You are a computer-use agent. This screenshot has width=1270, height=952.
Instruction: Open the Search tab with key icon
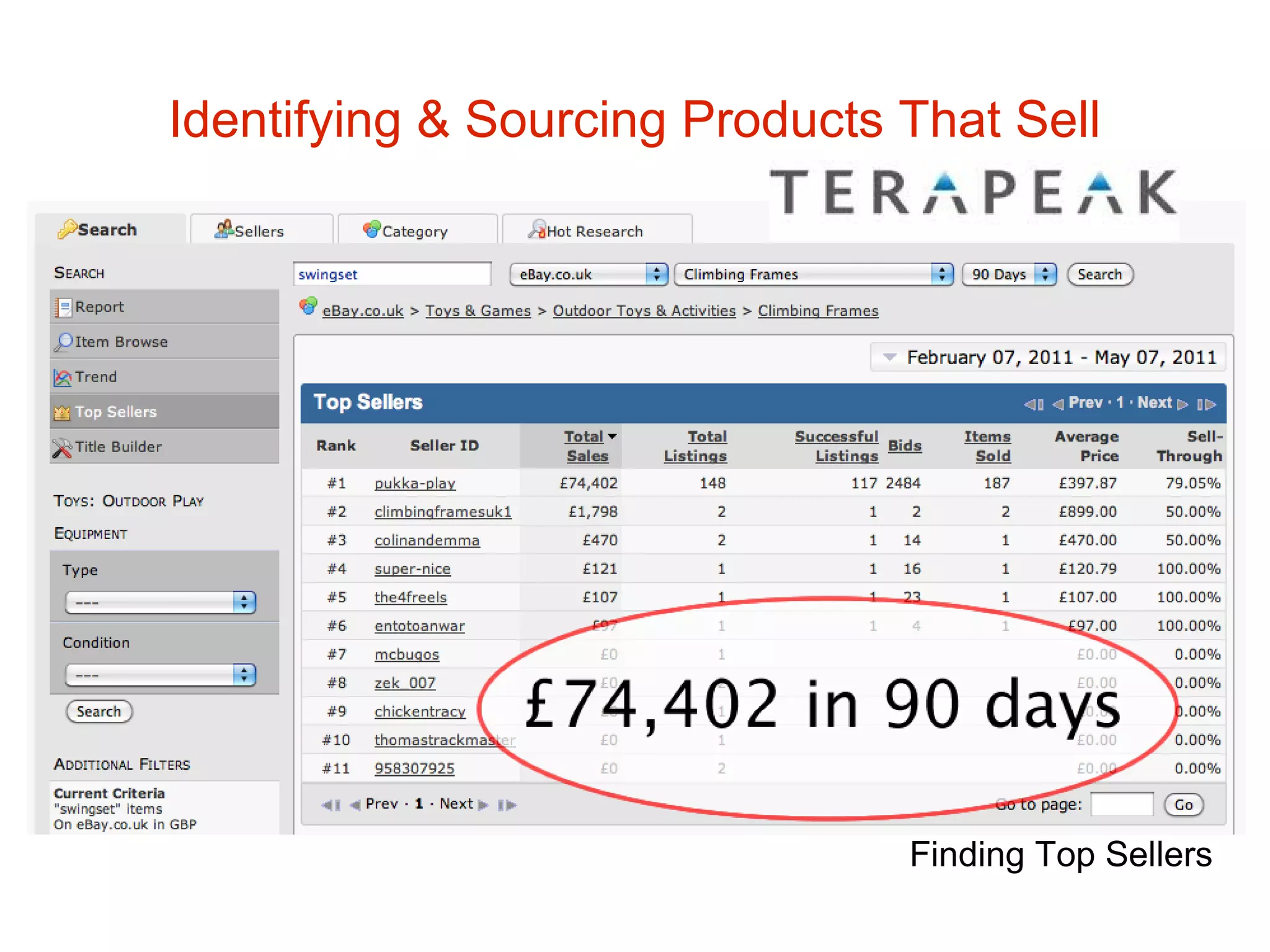click(x=110, y=229)
